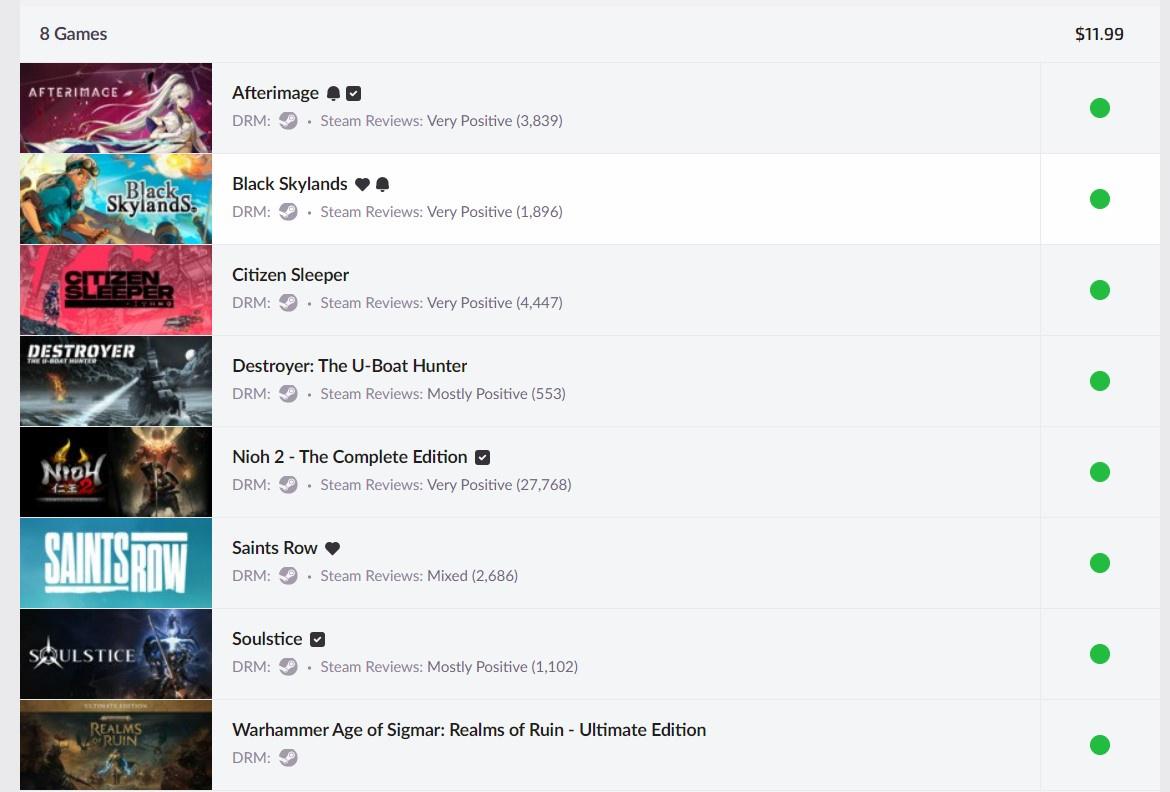
Task: Open the Nioh 2 - The Complete Edition title
Action: 349,458
